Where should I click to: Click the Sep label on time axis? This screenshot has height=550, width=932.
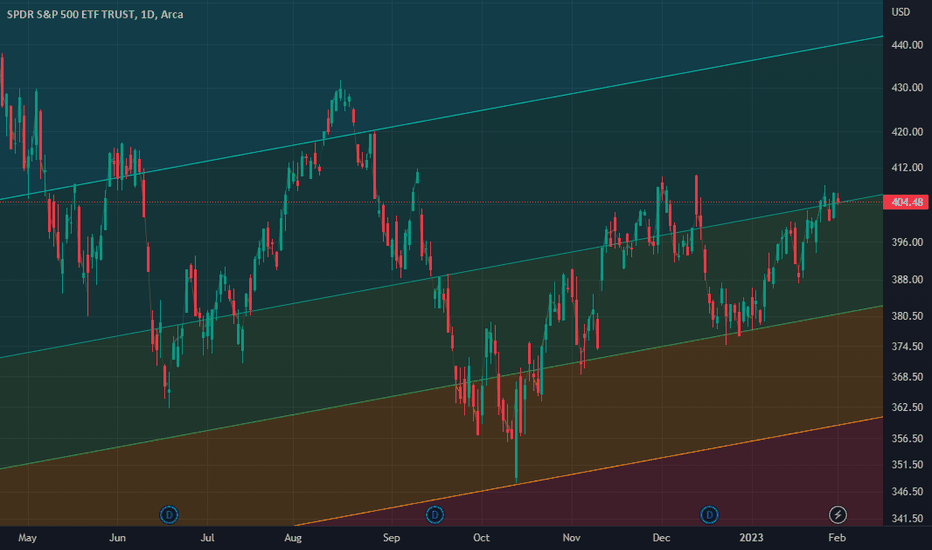point(391,538)
